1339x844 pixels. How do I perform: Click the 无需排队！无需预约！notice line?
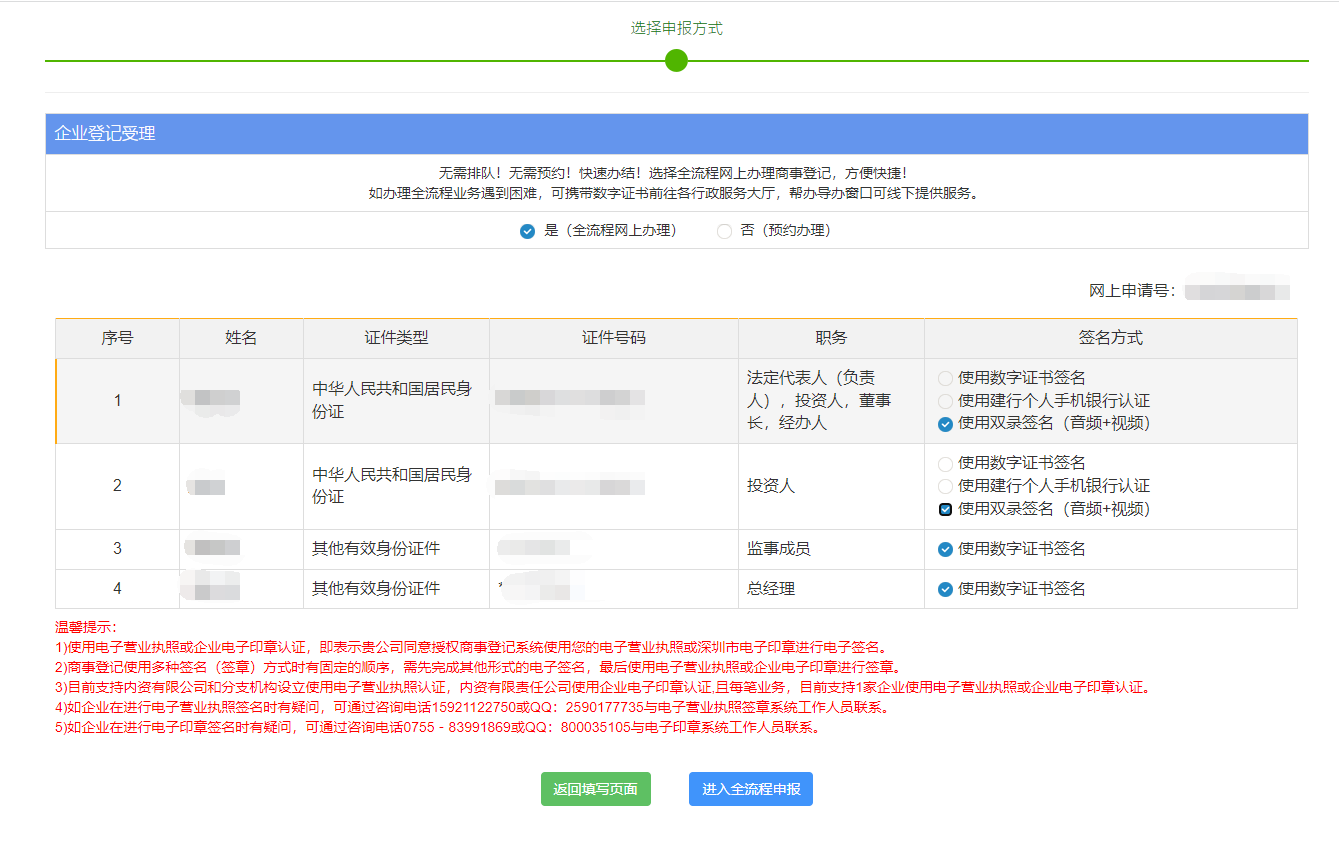[x=673, y=173]
